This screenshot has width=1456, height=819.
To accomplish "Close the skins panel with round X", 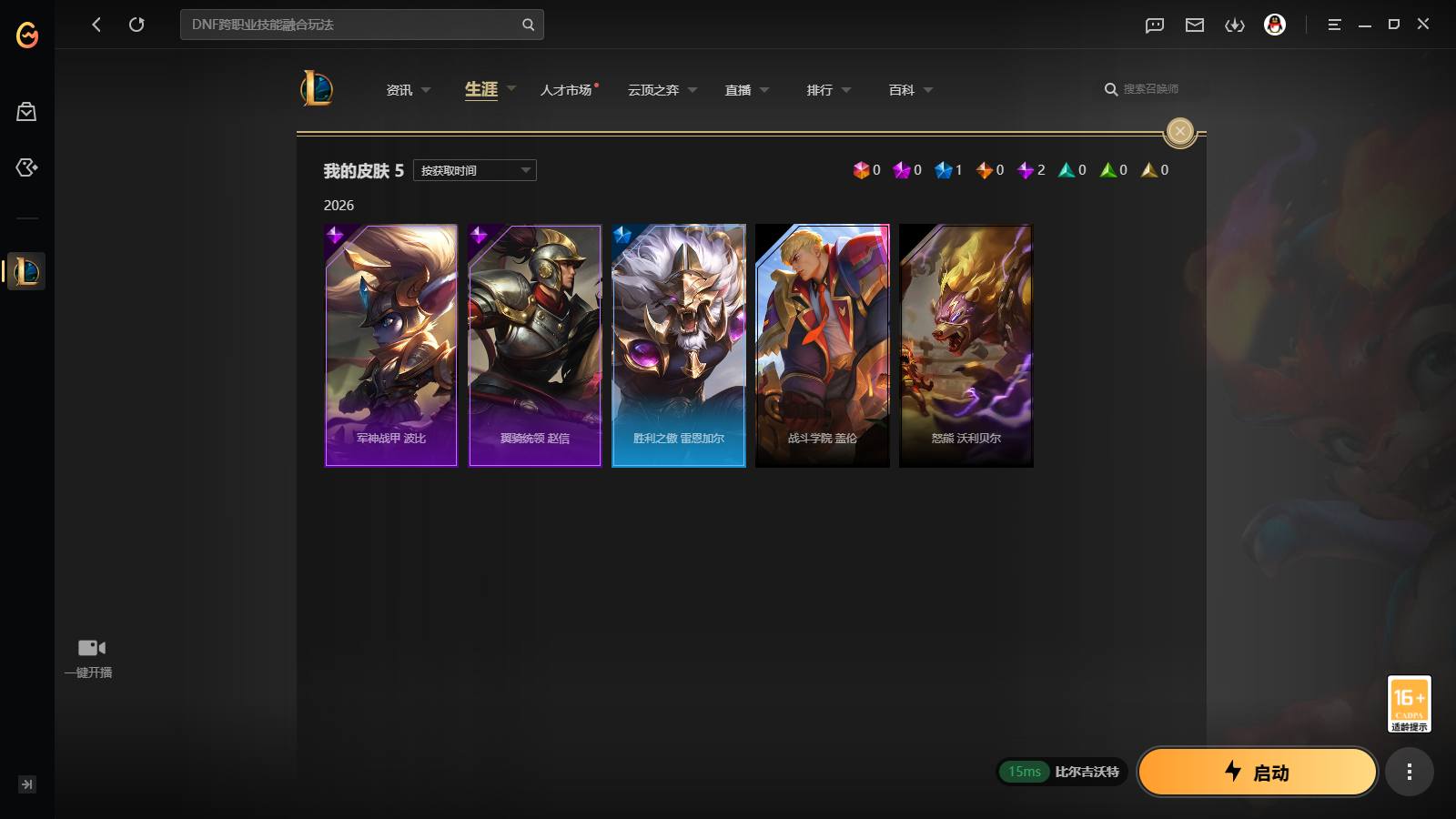I will [1179, 132].
